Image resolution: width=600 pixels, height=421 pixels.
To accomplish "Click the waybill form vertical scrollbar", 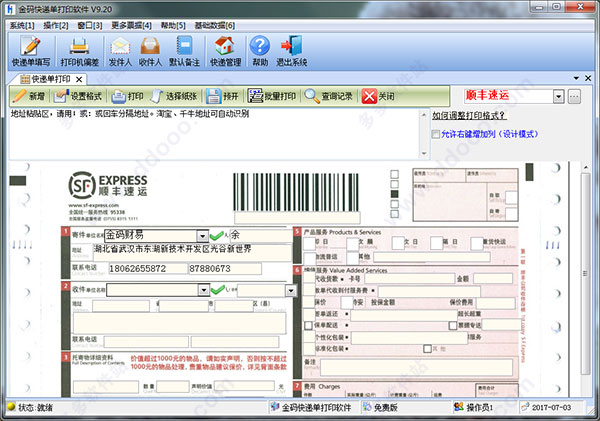I will [x=585, y=273].
